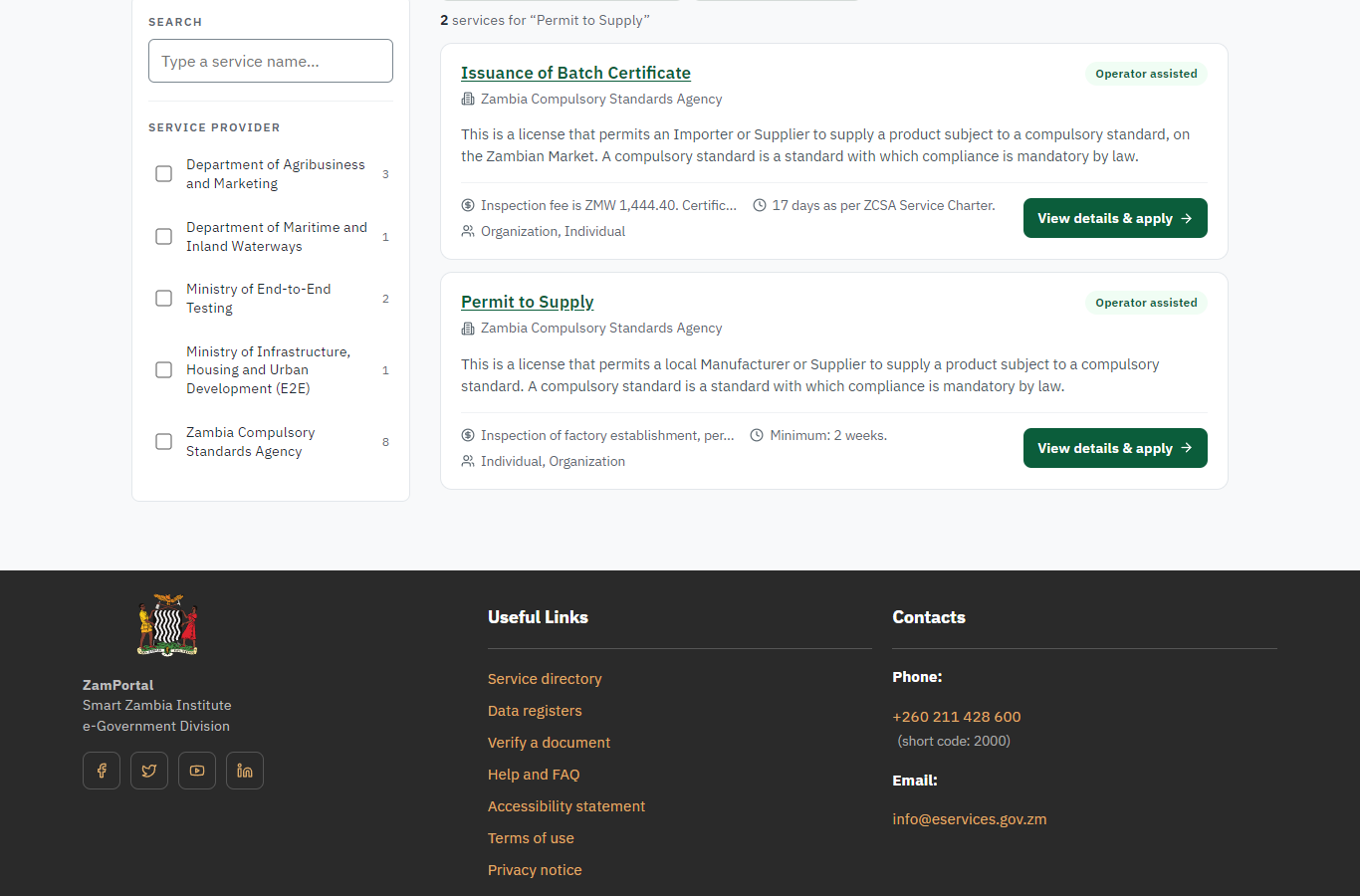Open the Facebook social icon
Image resolution: width=1360 pixels, height=896 pixels.
click(x=102, y=771)
